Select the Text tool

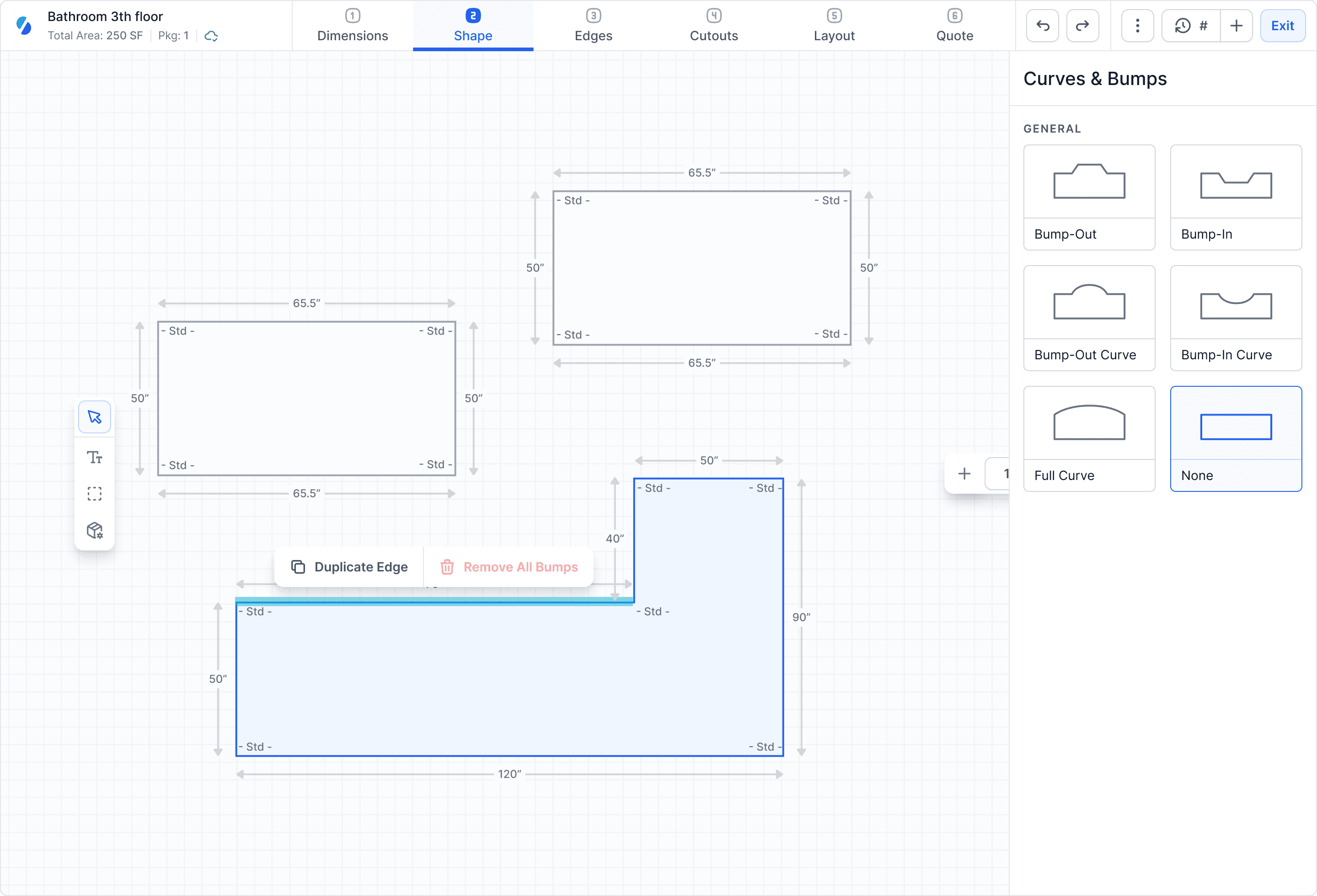[95, 457]
